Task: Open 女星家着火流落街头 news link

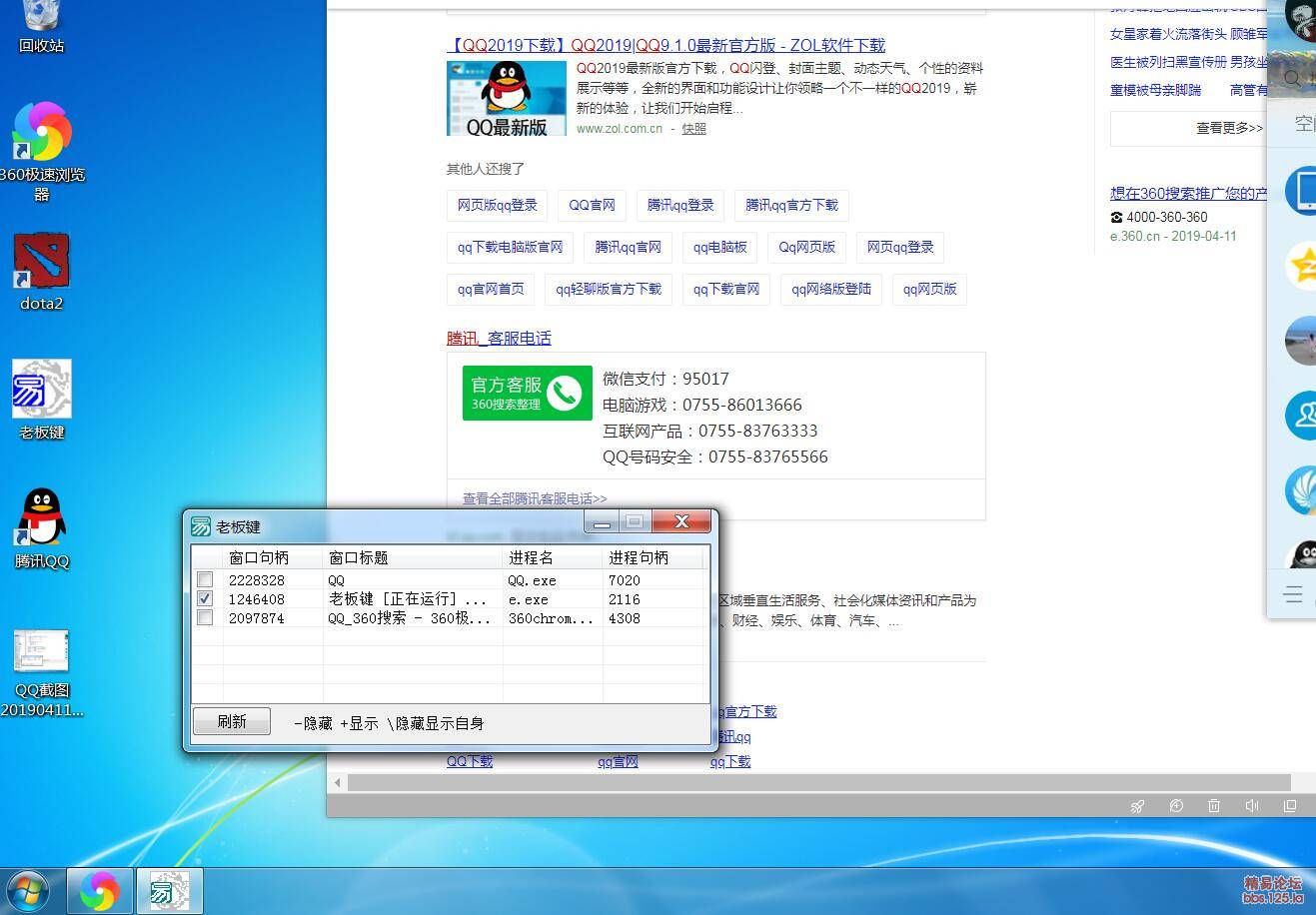Action: (x=1168, y=34)
